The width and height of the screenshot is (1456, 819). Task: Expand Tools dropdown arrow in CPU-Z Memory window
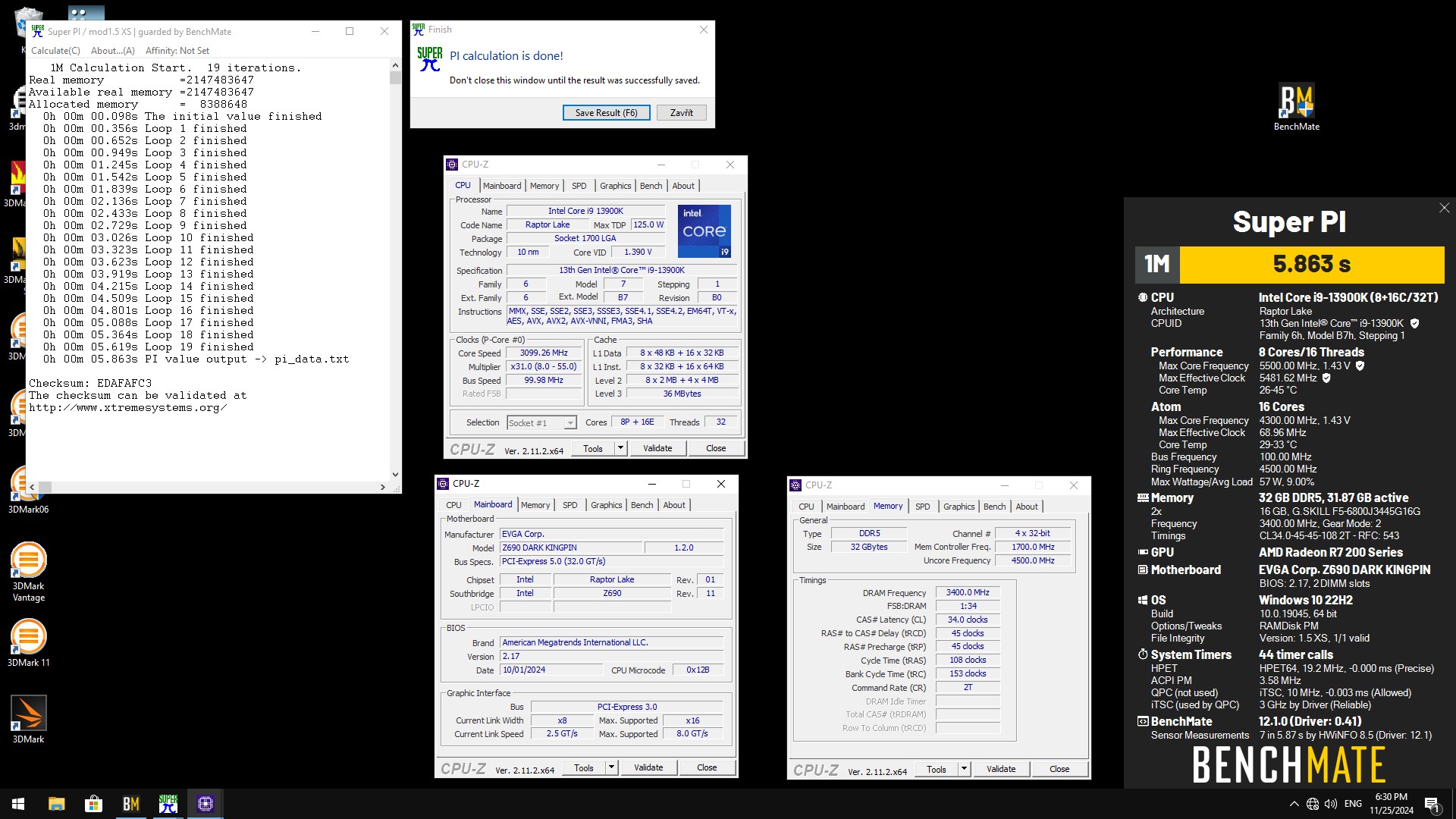tap(964, 769)
